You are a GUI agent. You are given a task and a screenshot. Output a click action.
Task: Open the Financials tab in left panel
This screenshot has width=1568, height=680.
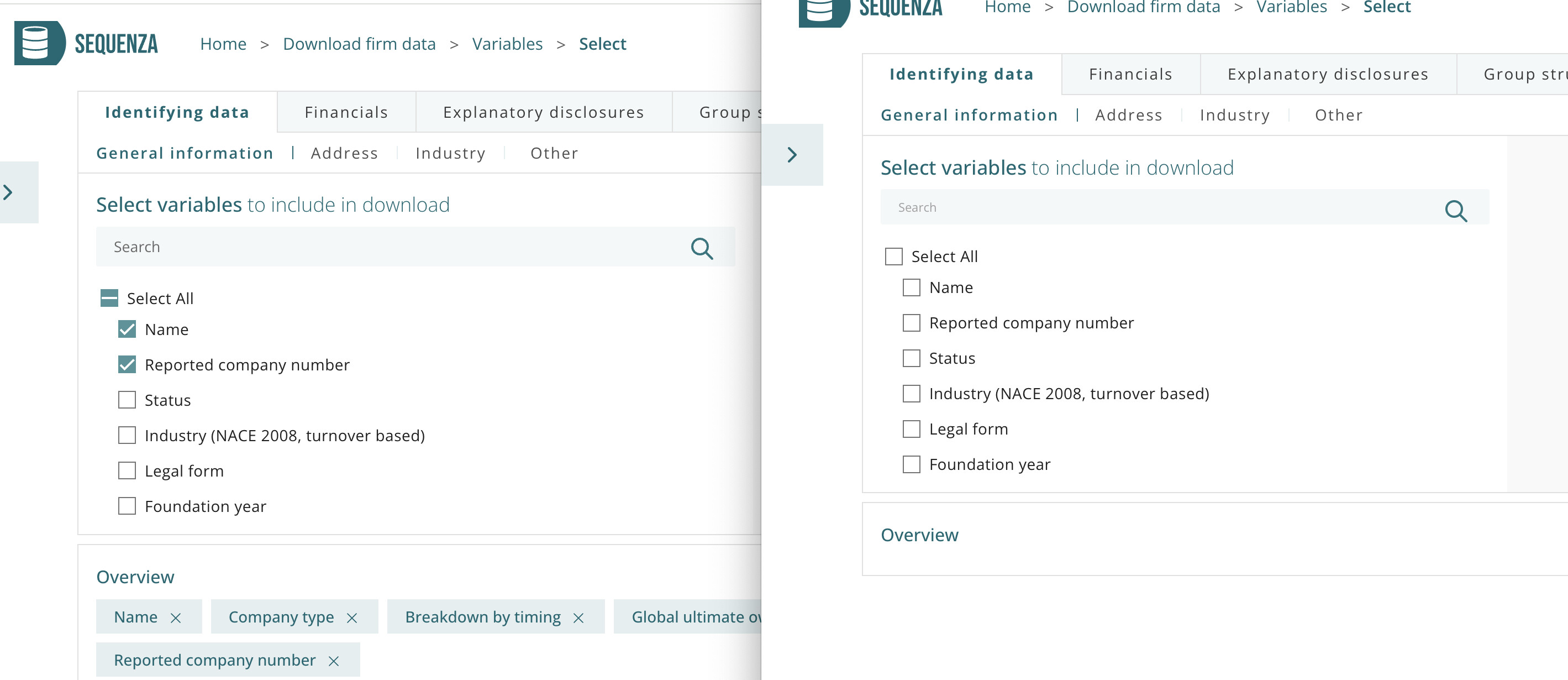(x=346, y=112)
